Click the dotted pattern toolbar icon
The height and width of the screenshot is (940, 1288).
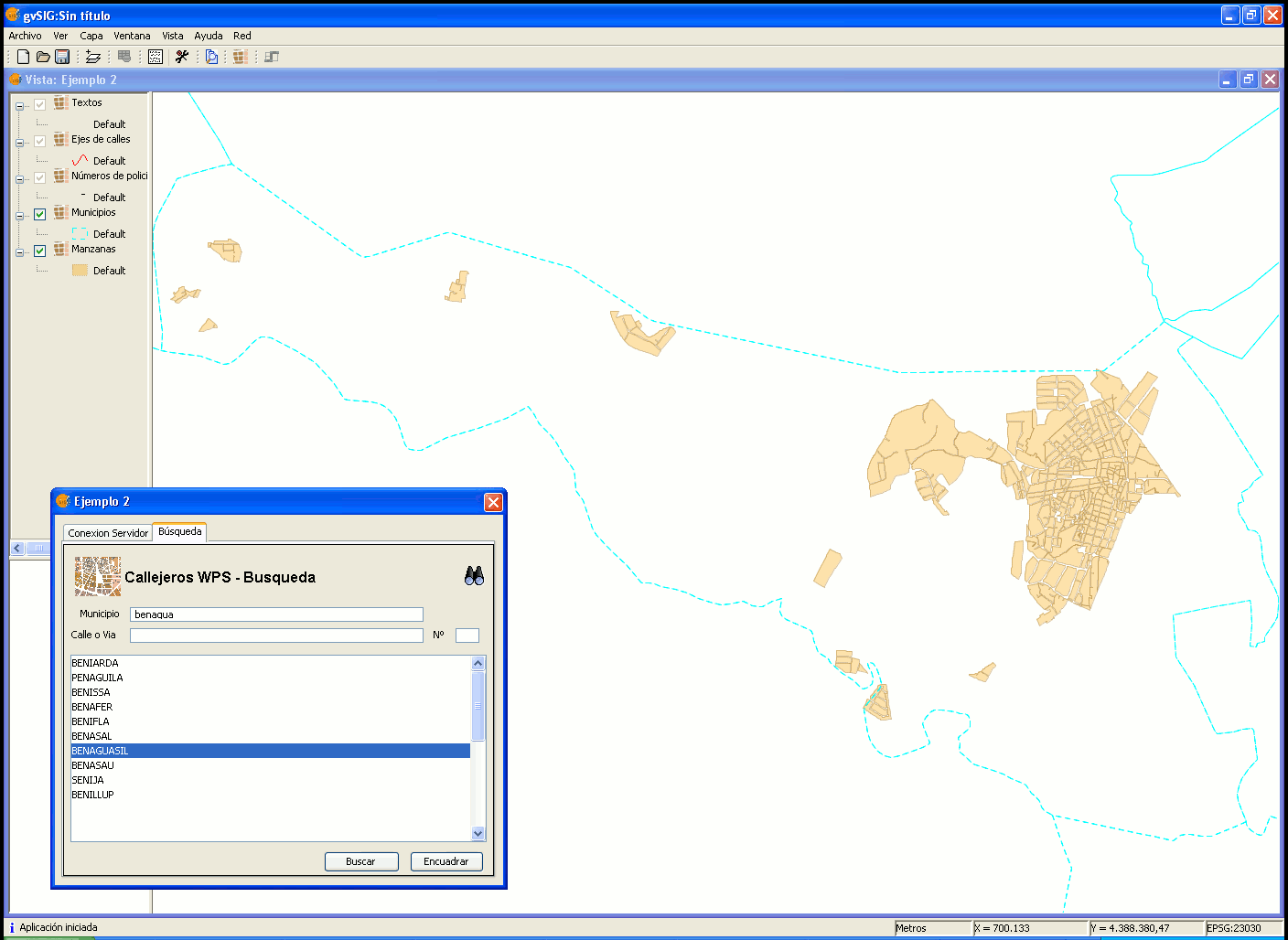click(x=156, y=57)
